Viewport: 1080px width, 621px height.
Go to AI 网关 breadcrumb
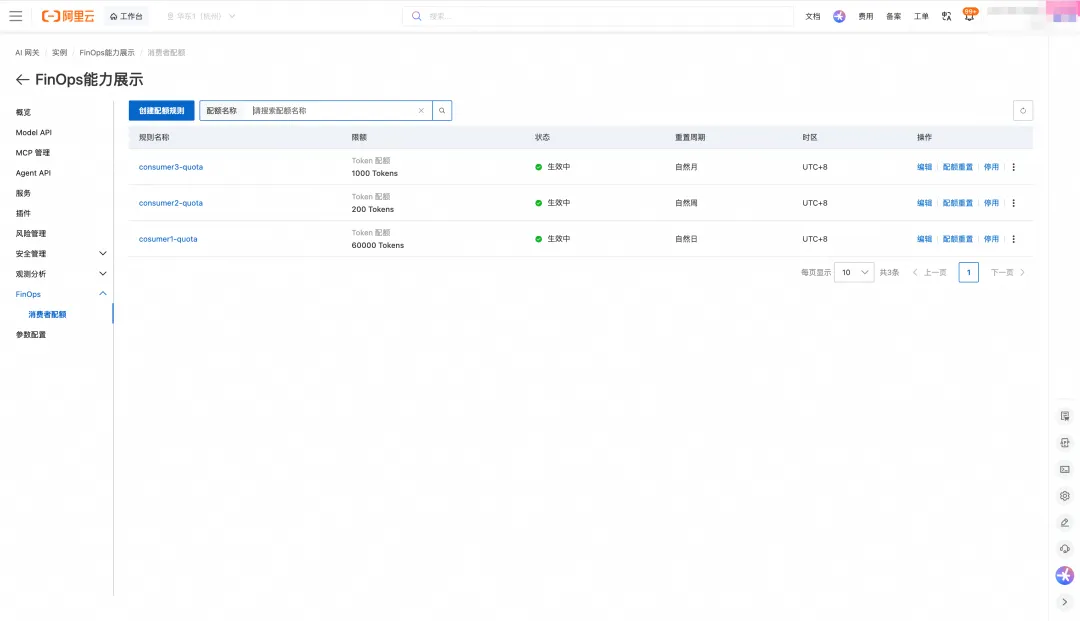pyautogui.click(x=28, y=52)
